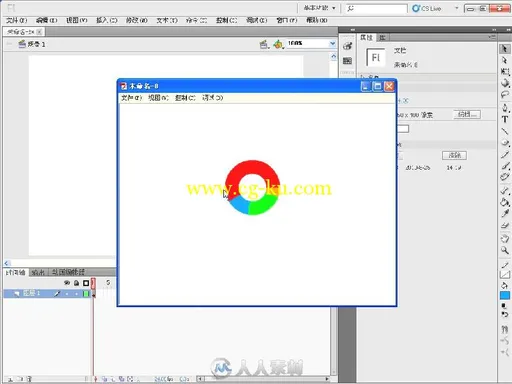Select the Deco tool
The height and width of the screenshot is (384, 512).
tap(505, 177)
